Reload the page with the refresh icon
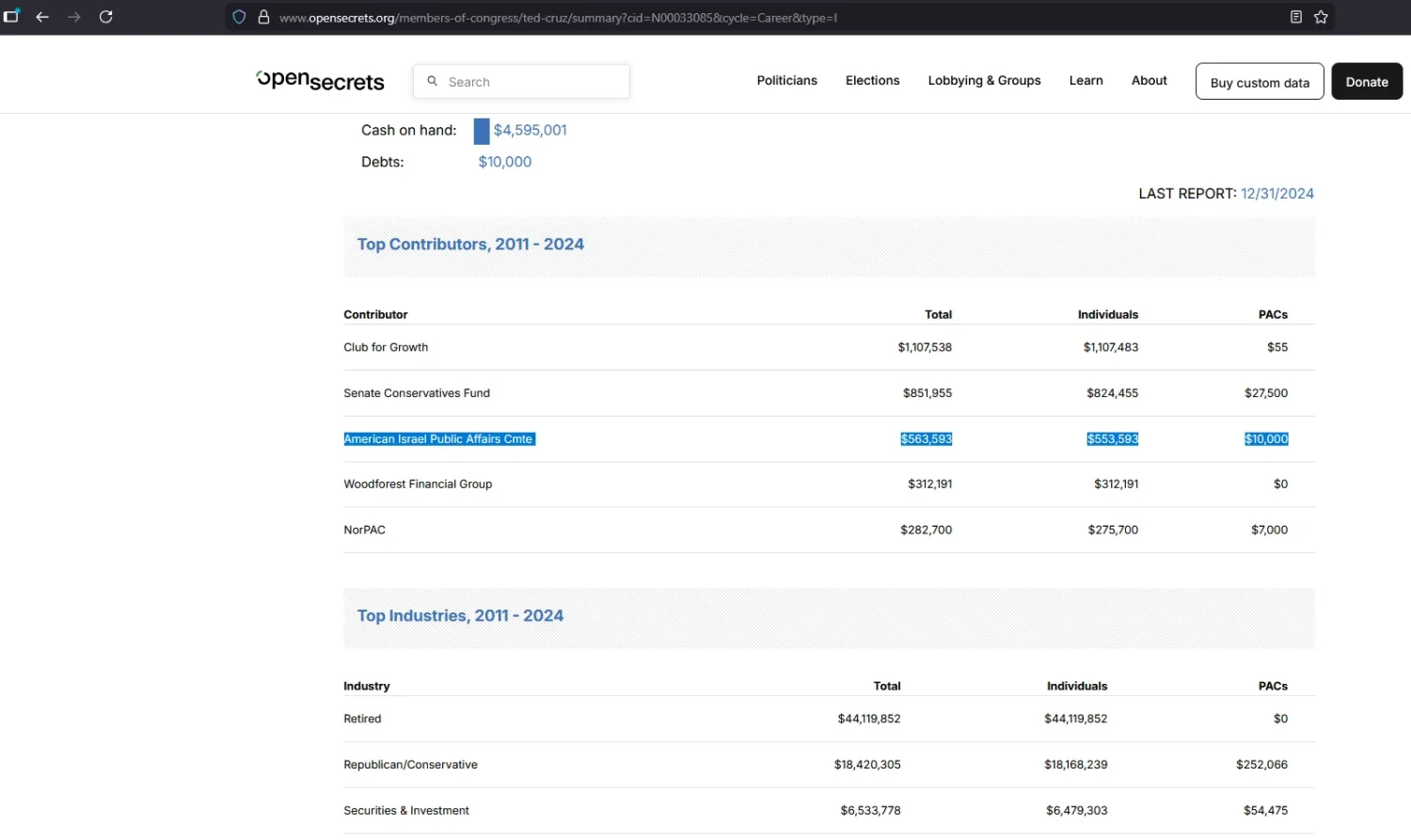 click(x=106, y=17)
